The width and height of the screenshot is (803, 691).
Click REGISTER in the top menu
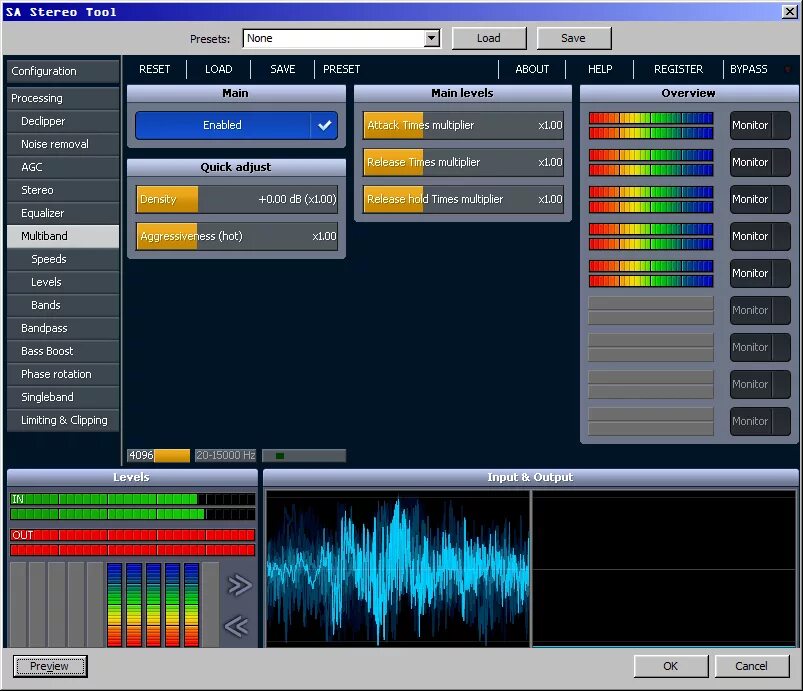679,69
